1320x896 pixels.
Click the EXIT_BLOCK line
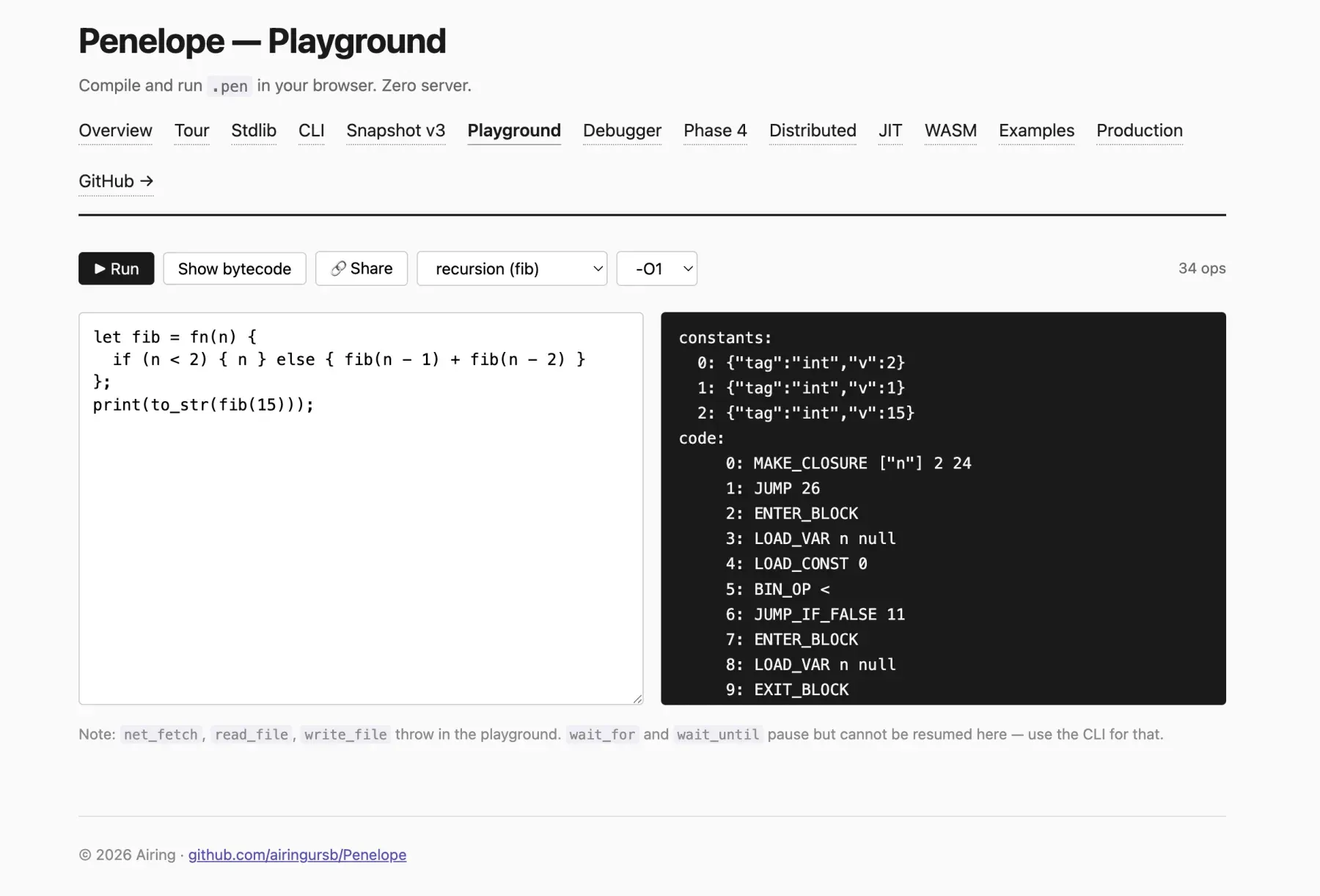pyautogui.click(x=787, y=690)
